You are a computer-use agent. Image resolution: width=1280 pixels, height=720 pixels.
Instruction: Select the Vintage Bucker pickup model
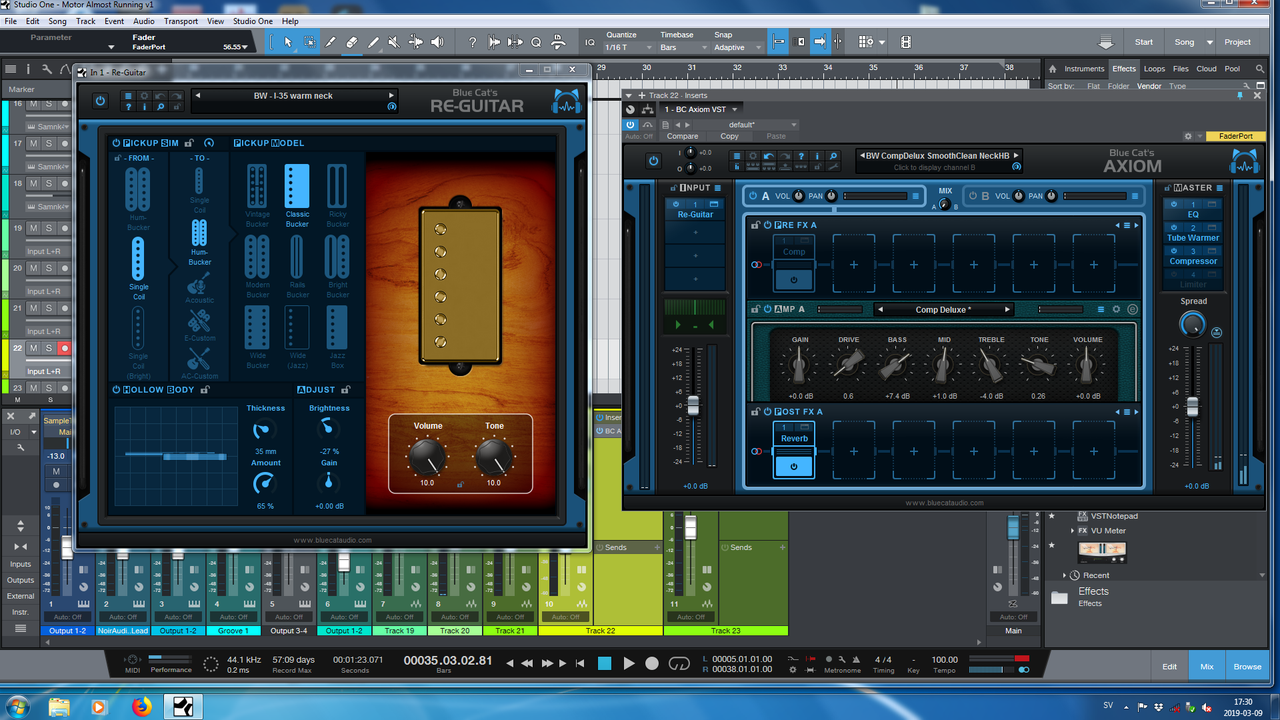257,196
